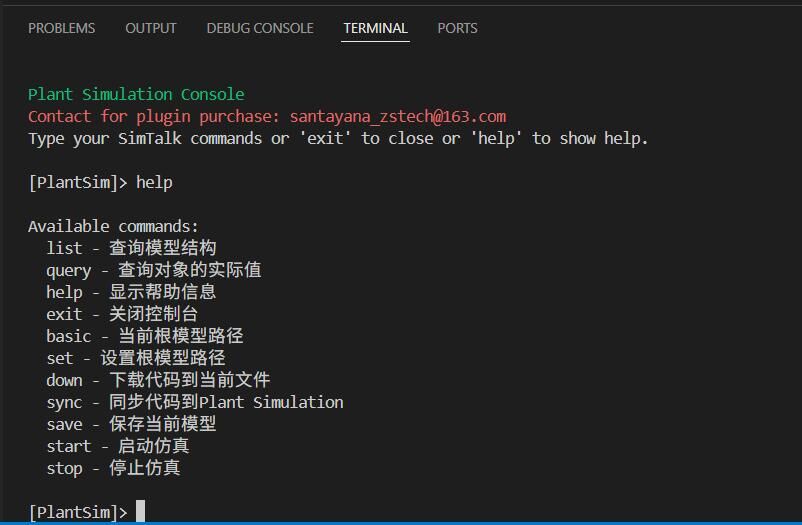Click the 'stop' command entry
Image resolution: width=802 pixels, height=525 pixels.
coord(64,468)
